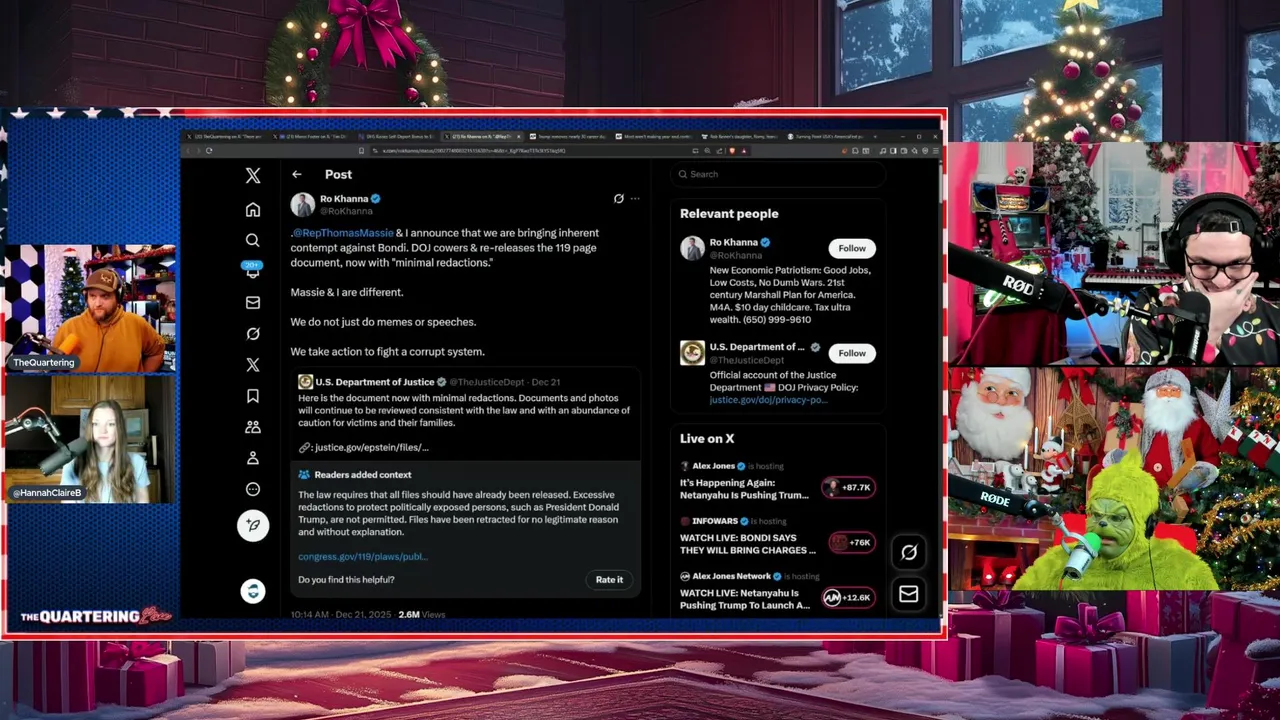Click the browser back arrow
Screen dimensions: 1280x720
pos(187,151)
